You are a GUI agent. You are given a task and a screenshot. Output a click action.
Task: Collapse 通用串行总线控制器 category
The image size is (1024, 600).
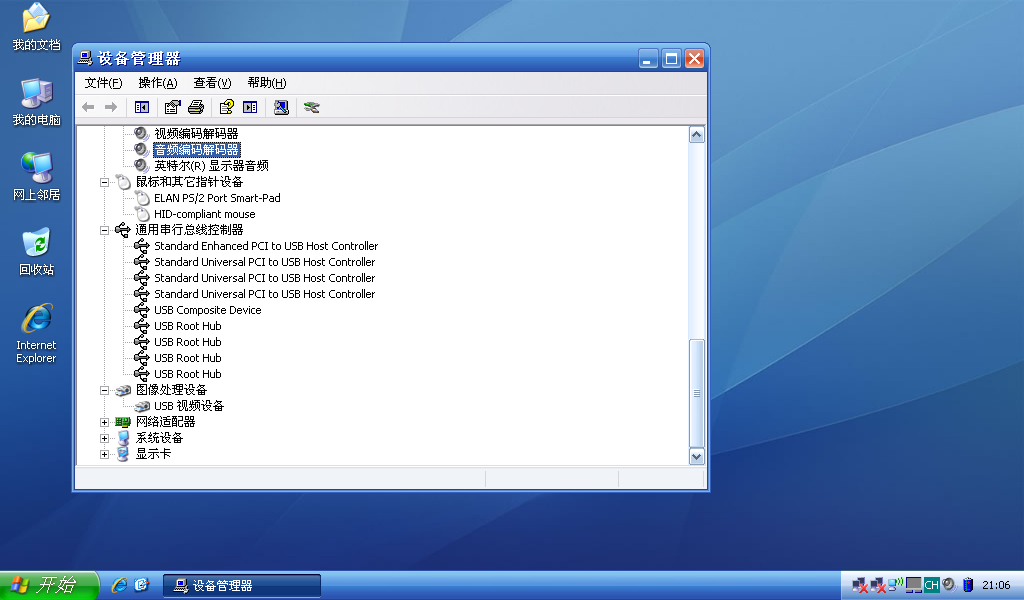click(x=104, y=230)
